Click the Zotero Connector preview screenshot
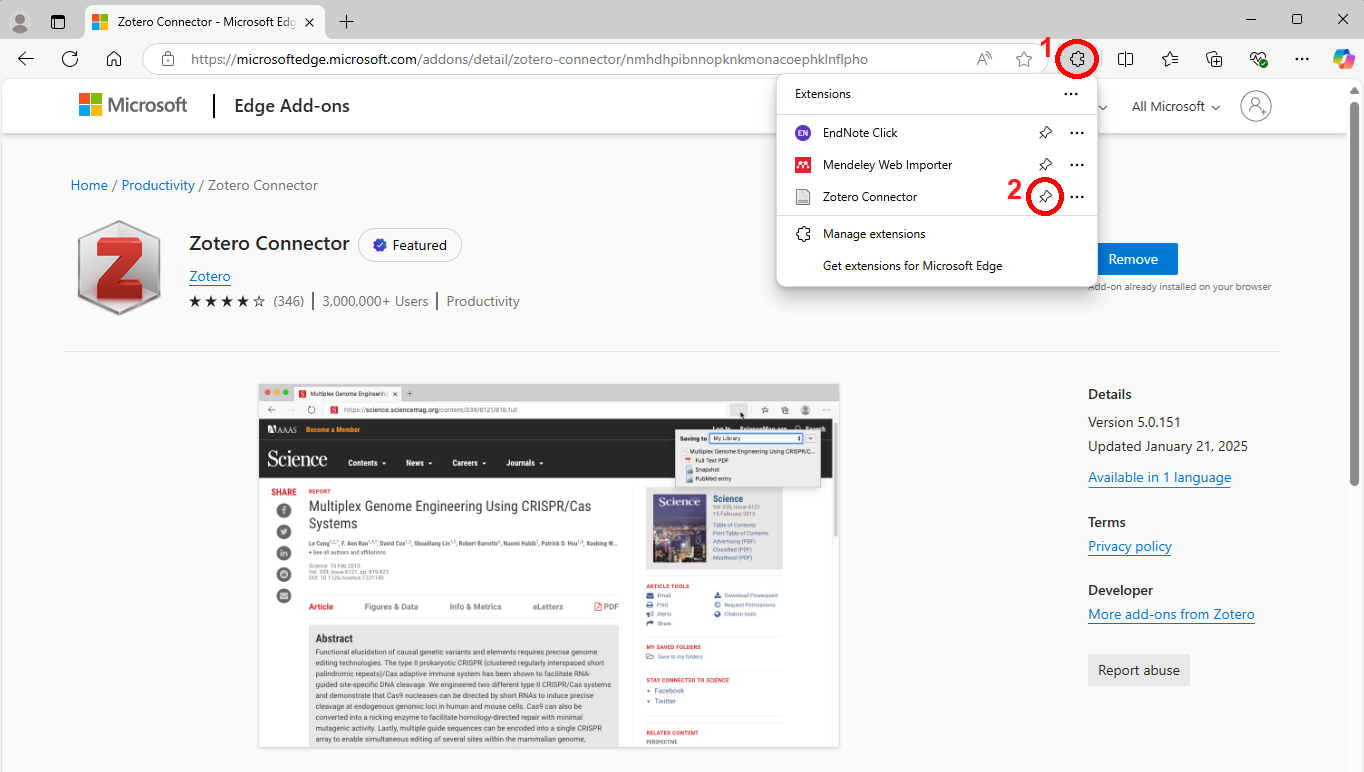Viewport: 1364px width, 772px height. (x=548, y=565)
